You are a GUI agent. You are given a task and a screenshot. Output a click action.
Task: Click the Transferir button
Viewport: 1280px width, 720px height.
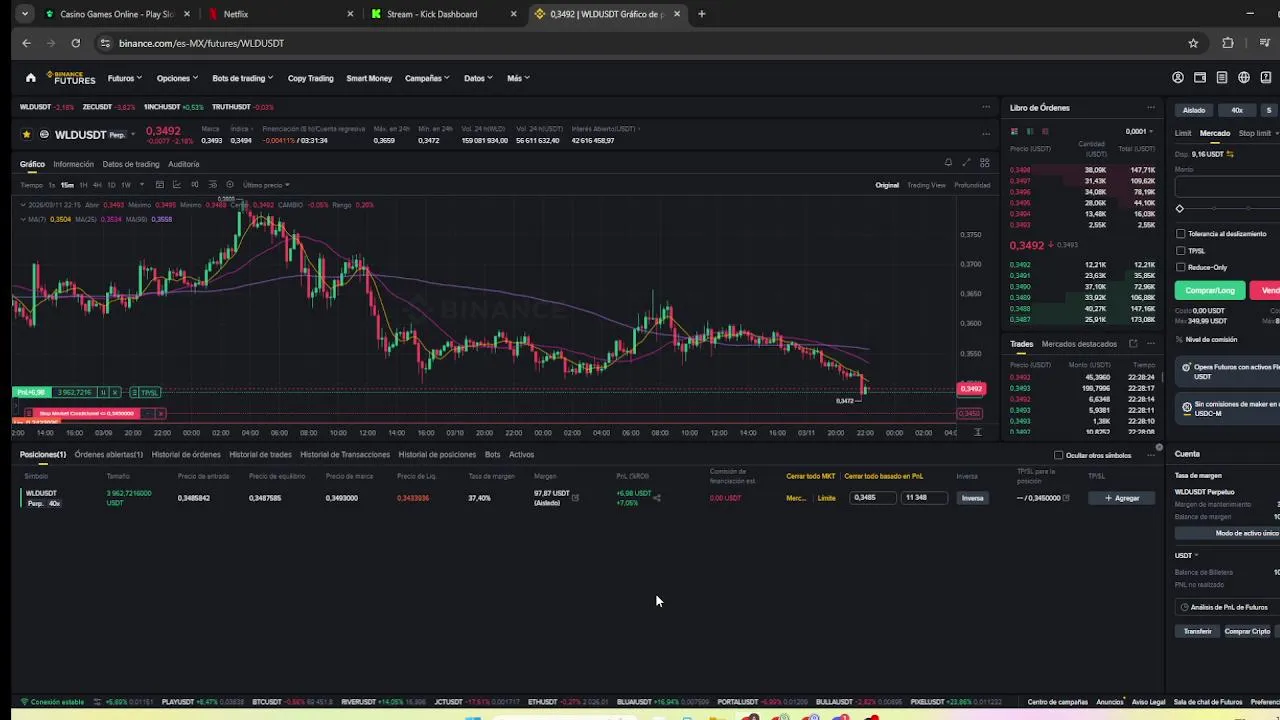1198,631
